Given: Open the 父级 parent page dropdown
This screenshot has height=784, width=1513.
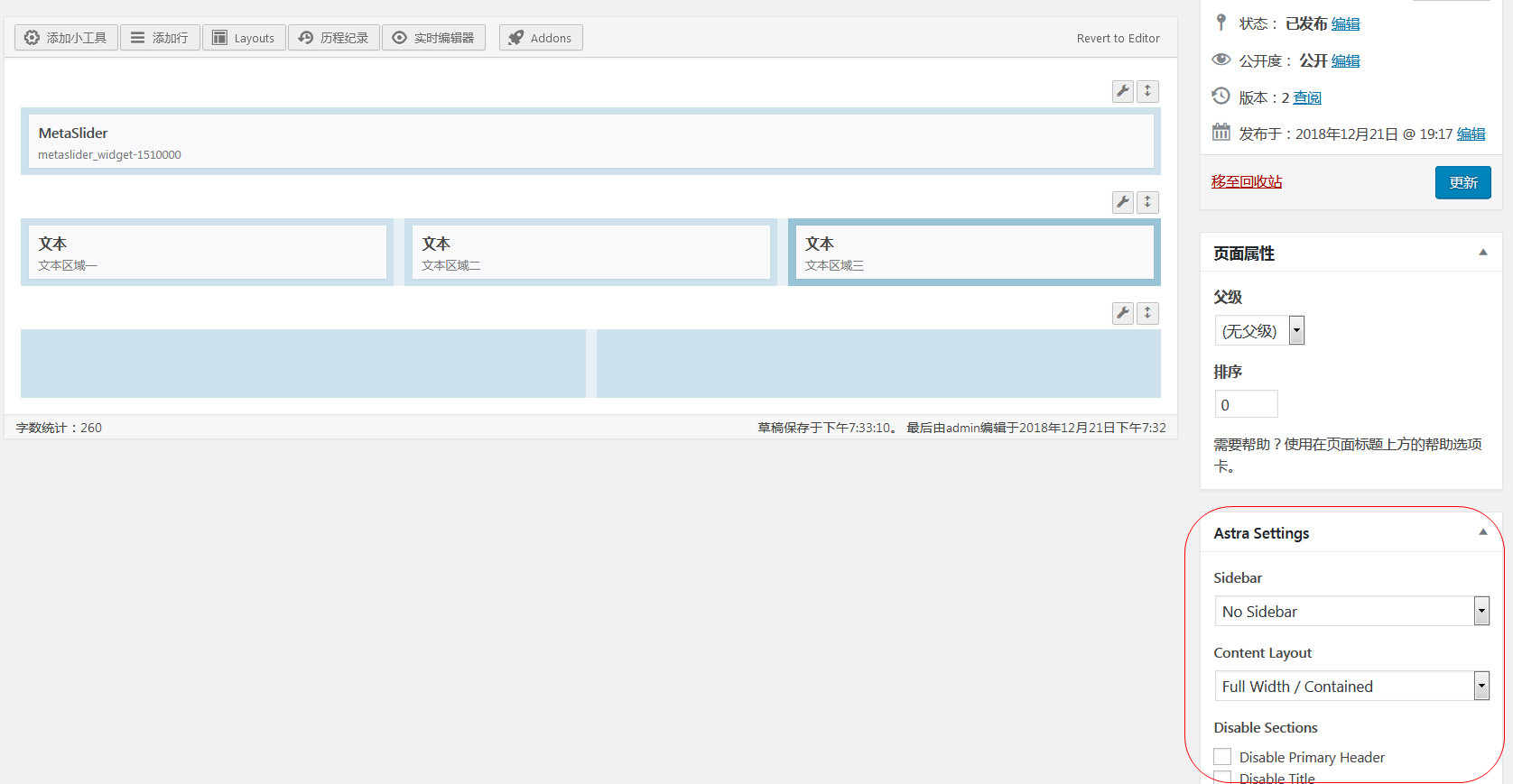Looking at the screenshot, I should (x=1259, y=331).
